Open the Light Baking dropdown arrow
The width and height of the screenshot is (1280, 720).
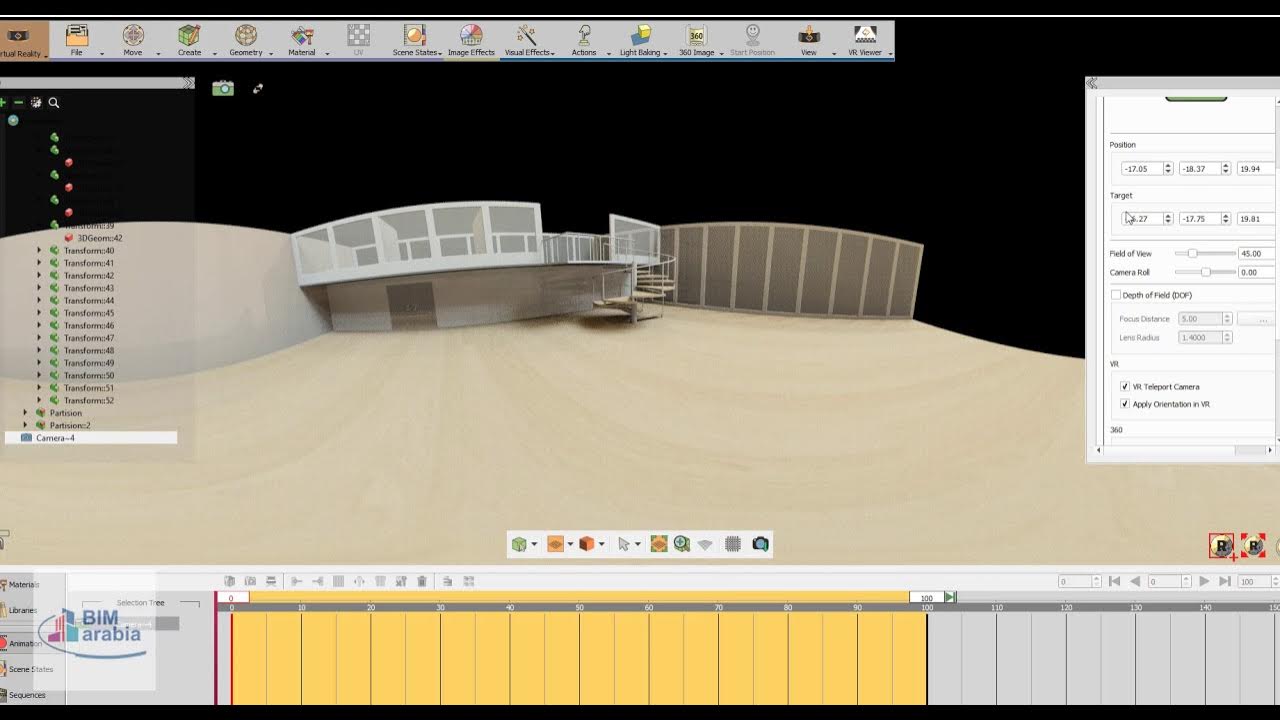[665, 53]
